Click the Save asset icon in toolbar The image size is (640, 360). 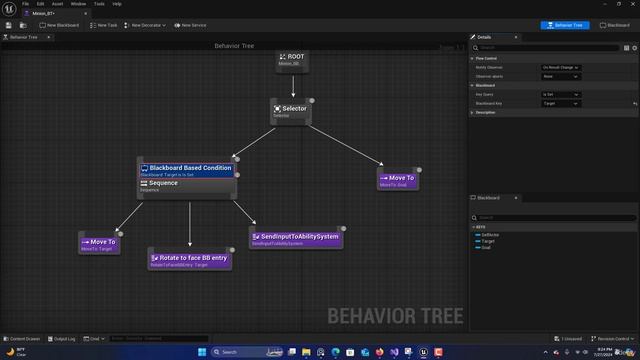click(x=9, y=25)
